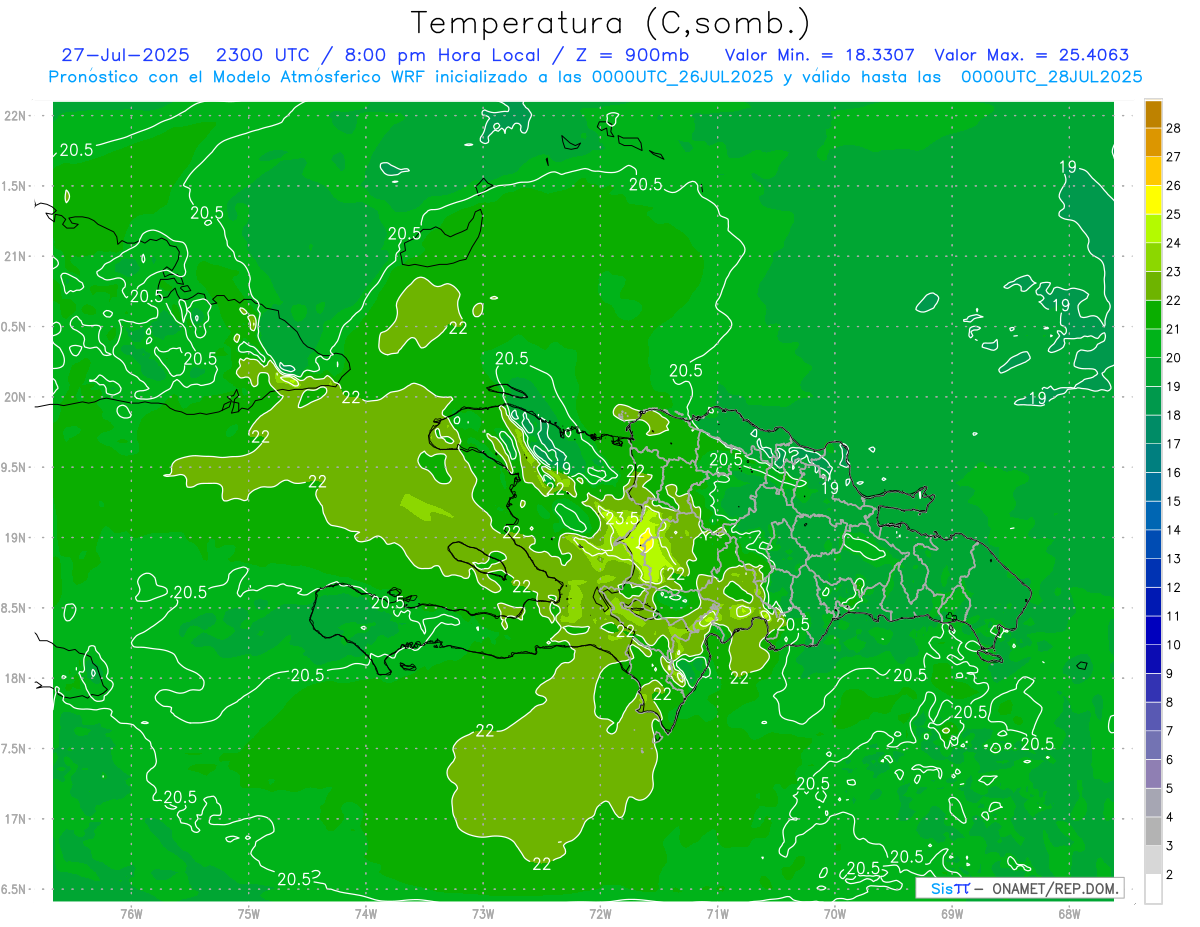Click the blue swatch between 12 and 13

click(1153, 573)
